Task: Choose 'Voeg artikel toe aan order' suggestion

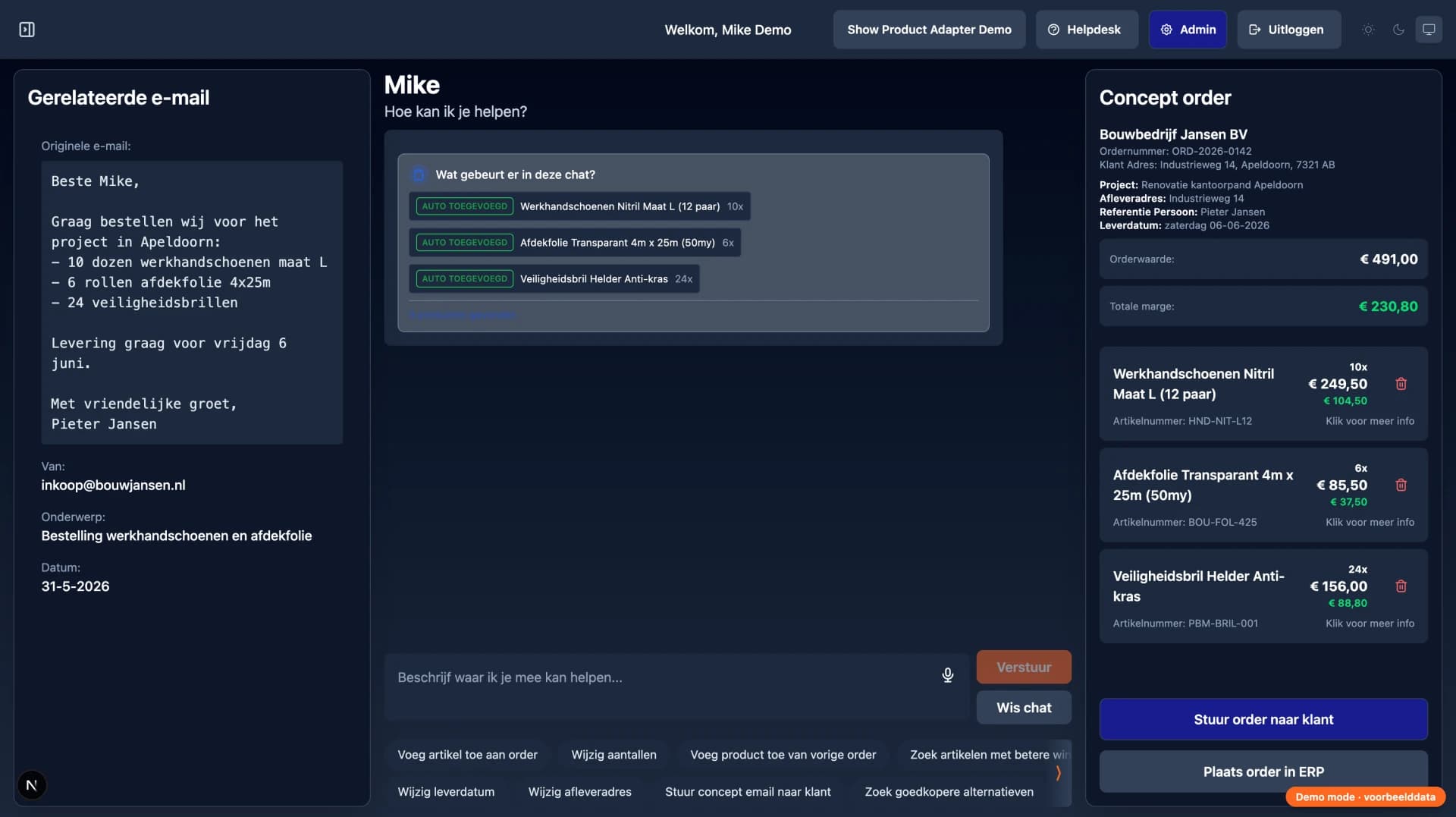Action: (x=467, y=755)
